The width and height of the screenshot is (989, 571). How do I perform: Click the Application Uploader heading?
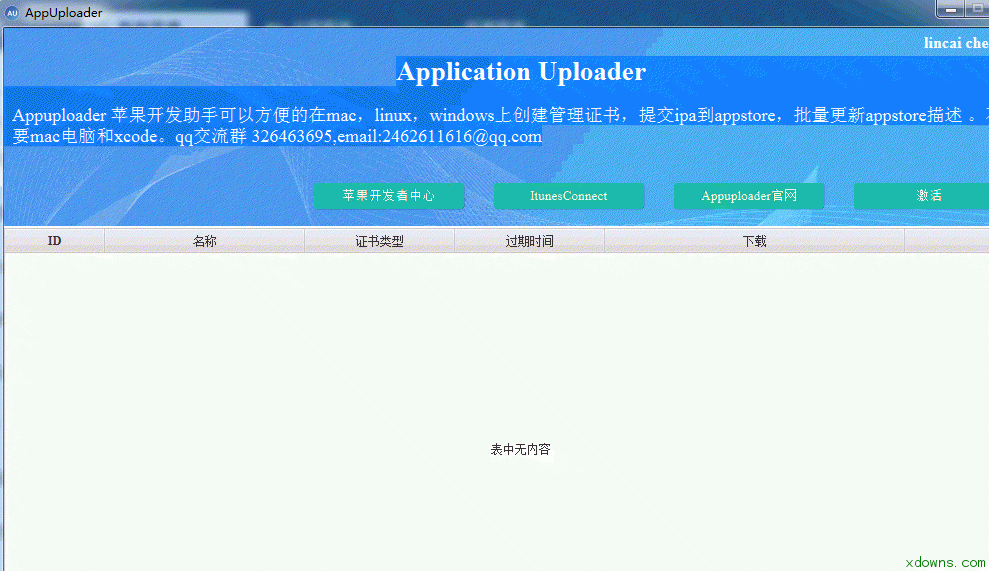pos(521,71)
